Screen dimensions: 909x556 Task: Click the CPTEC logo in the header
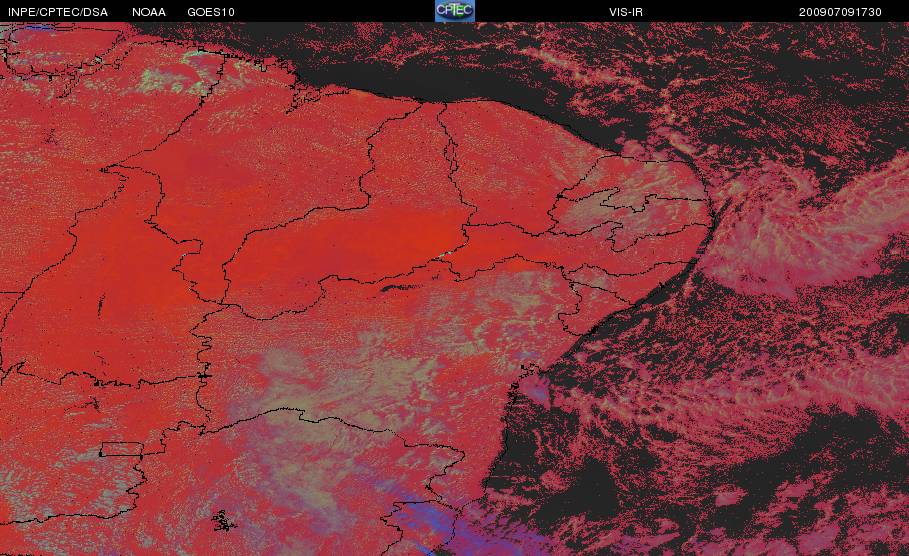click(x=454, y=11)
